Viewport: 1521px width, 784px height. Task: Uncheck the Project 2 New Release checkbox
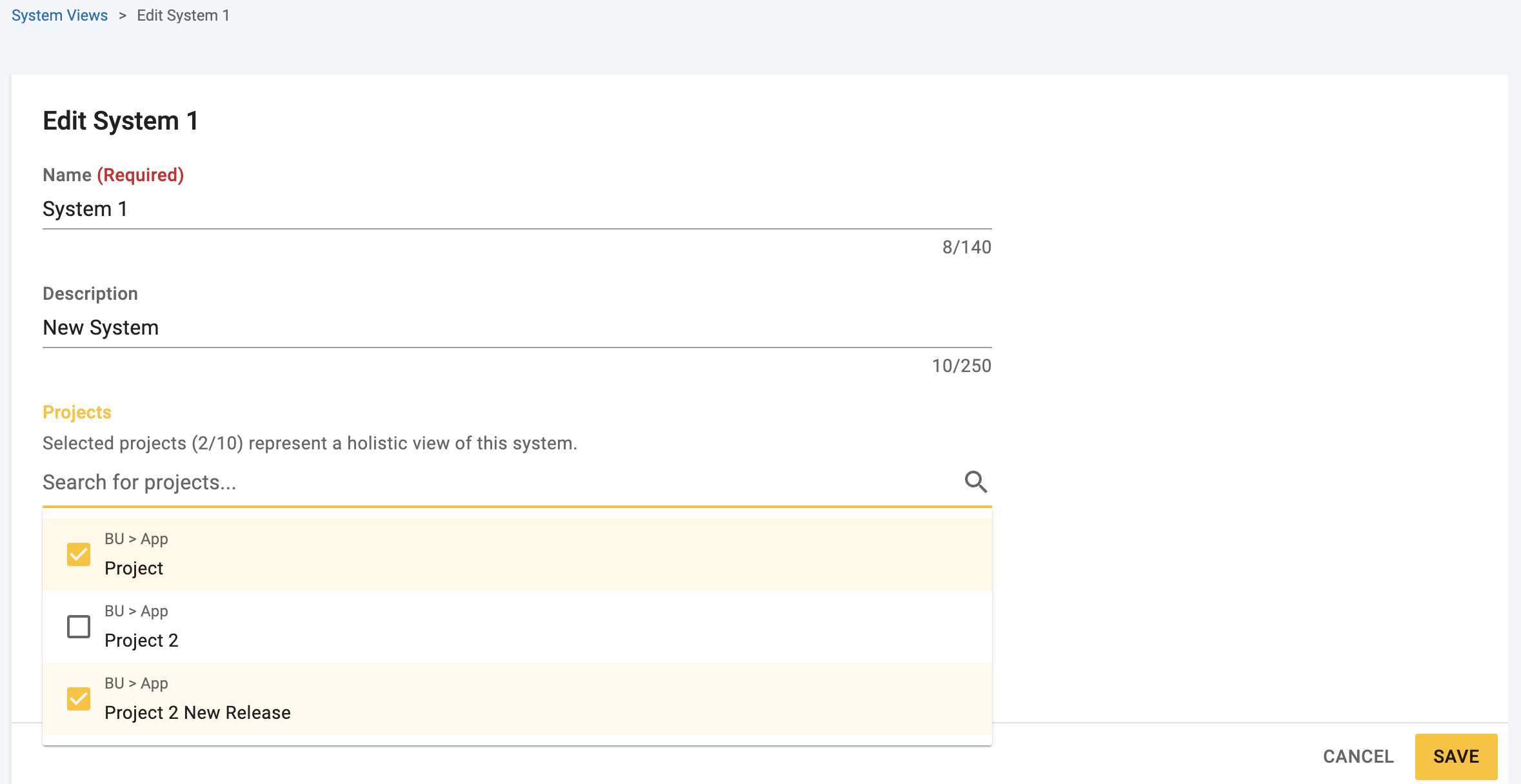coord(79,698)
